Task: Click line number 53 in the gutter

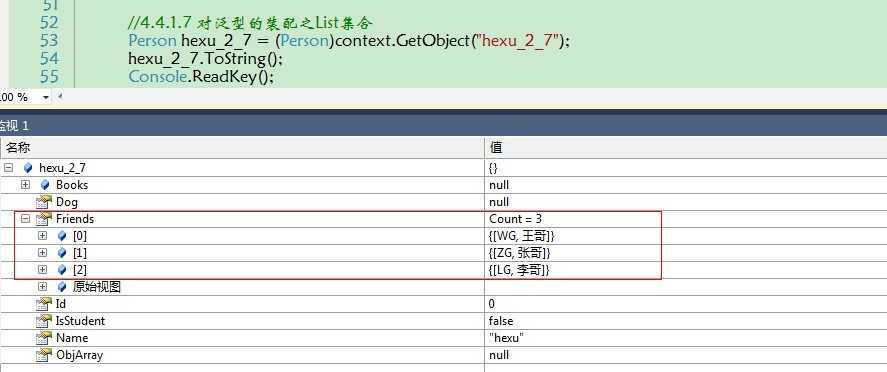Action: (x=49, y=41)
